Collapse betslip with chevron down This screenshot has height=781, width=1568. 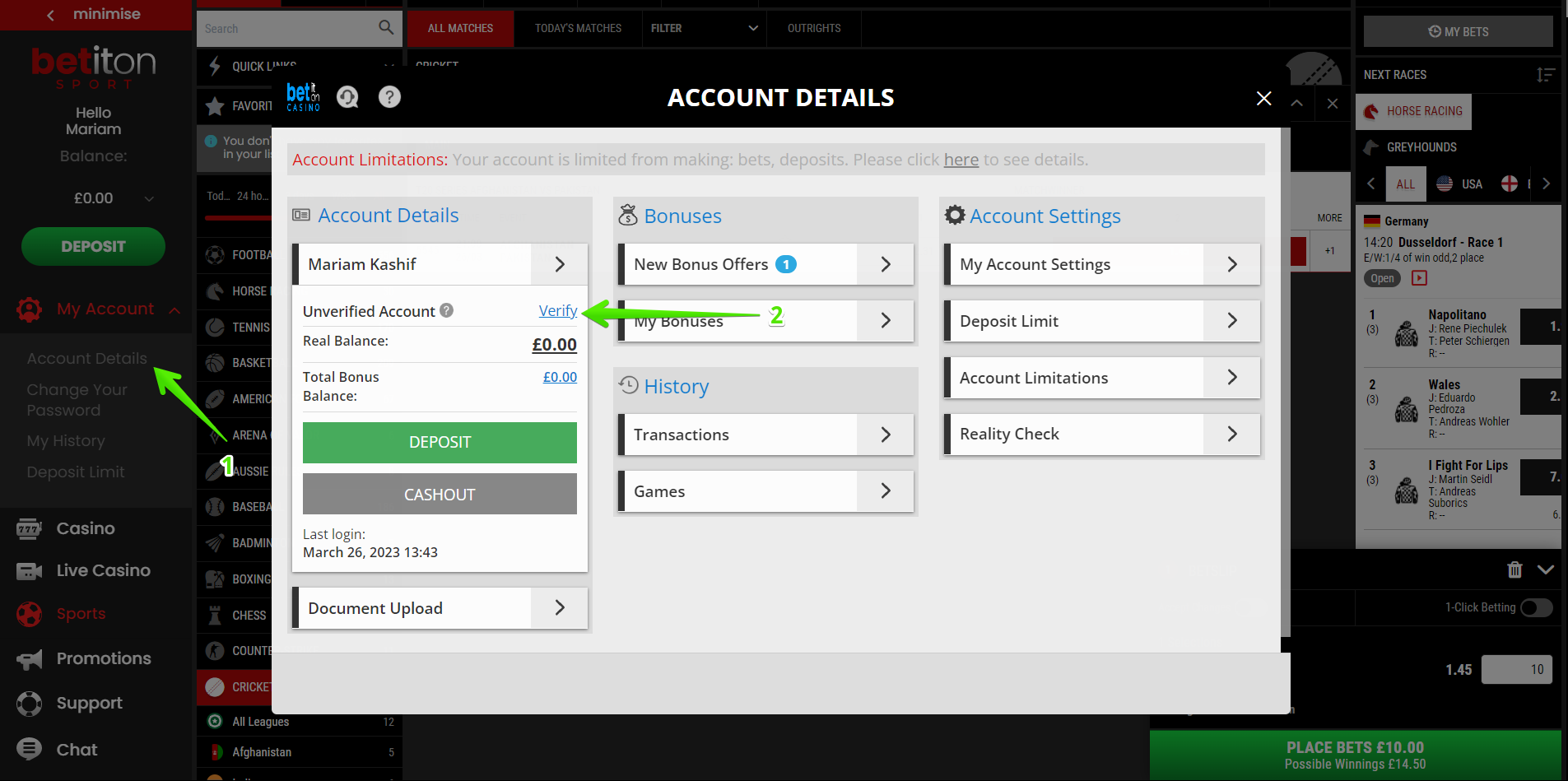[1546, 569]
